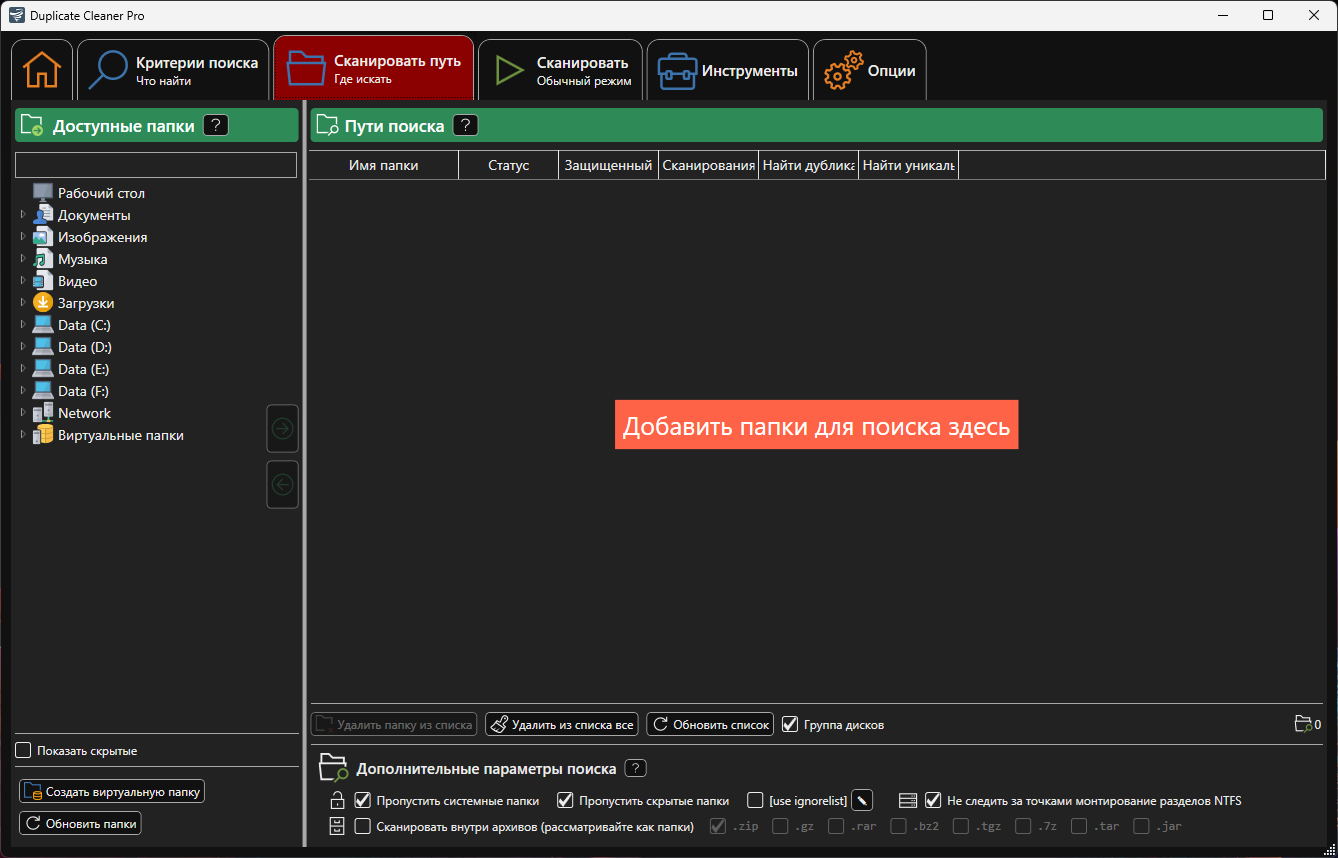Click the Виртуальные папки database icon
The height and width of the screenshot is (858, 1338).
click(x=43, y=435)
